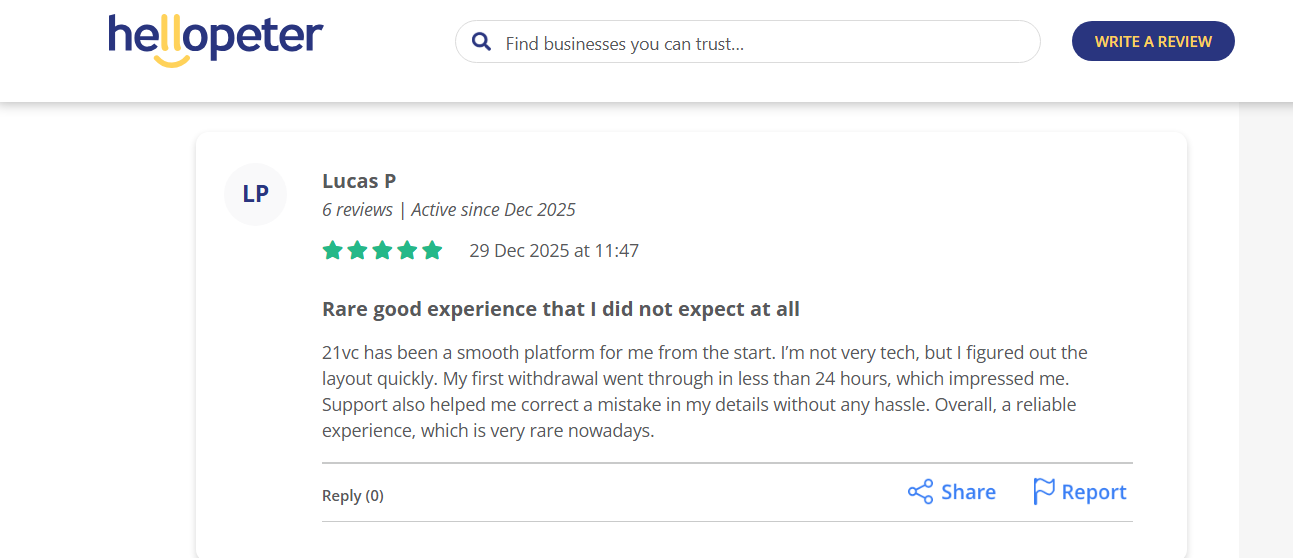
Task: Click the third green rating star
Action: tap(382, 250)
